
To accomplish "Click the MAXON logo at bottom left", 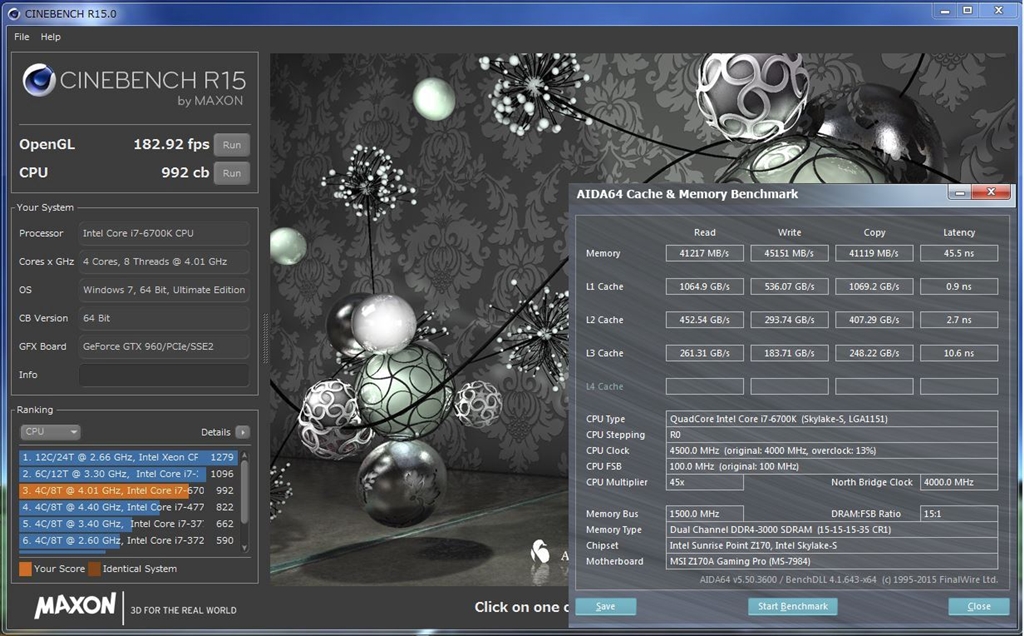I will pyautogui.click(x=75, y=607).
